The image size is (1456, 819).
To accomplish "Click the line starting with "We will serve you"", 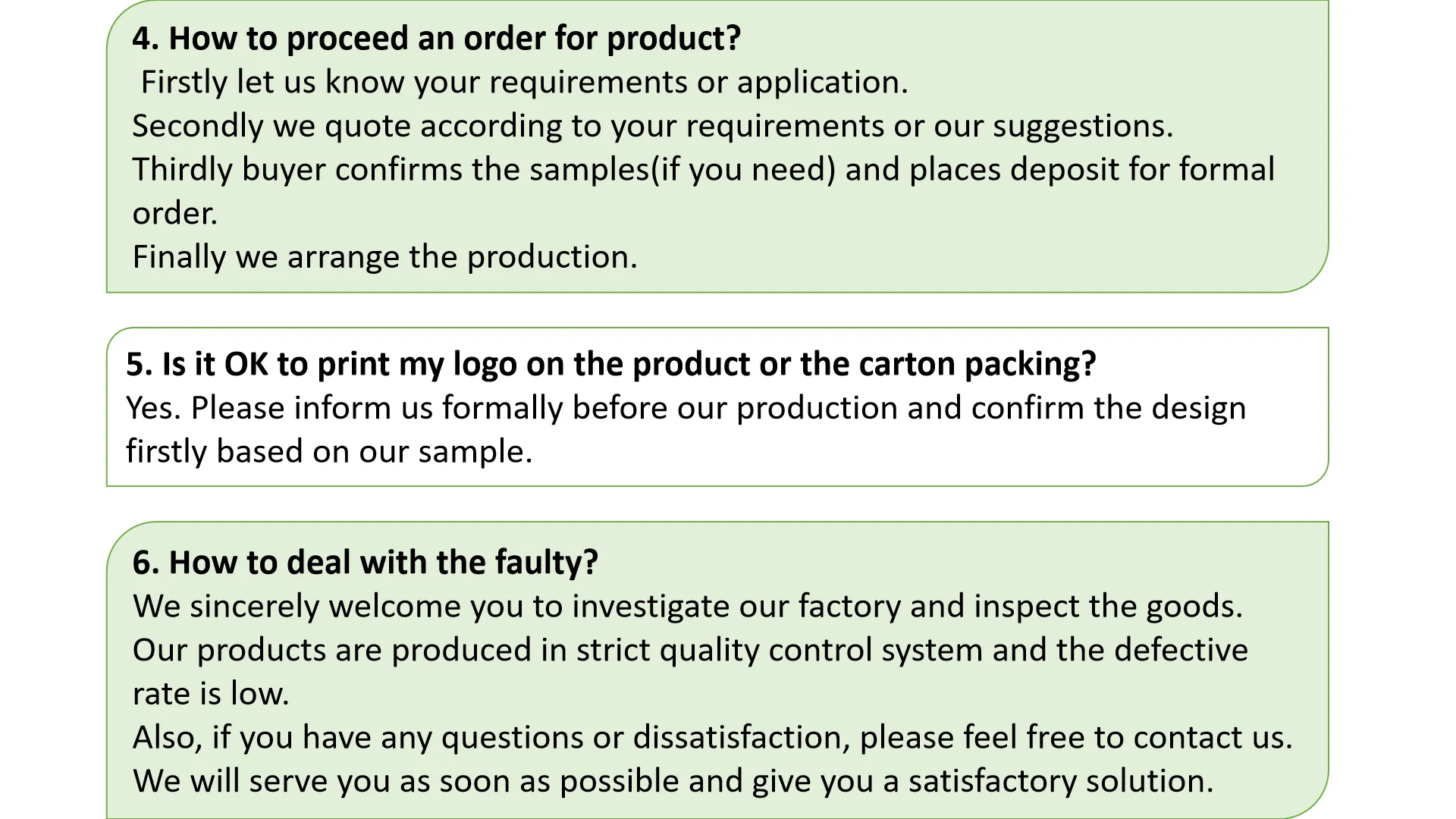I will (673, 781).
